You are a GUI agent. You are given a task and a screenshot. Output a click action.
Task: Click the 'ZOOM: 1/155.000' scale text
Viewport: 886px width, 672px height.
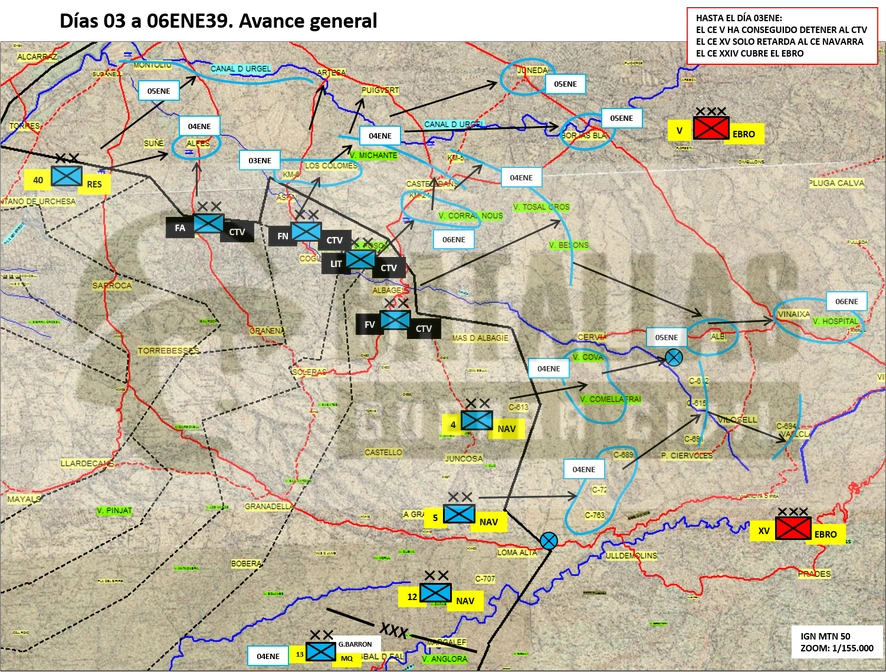(836, 648)
